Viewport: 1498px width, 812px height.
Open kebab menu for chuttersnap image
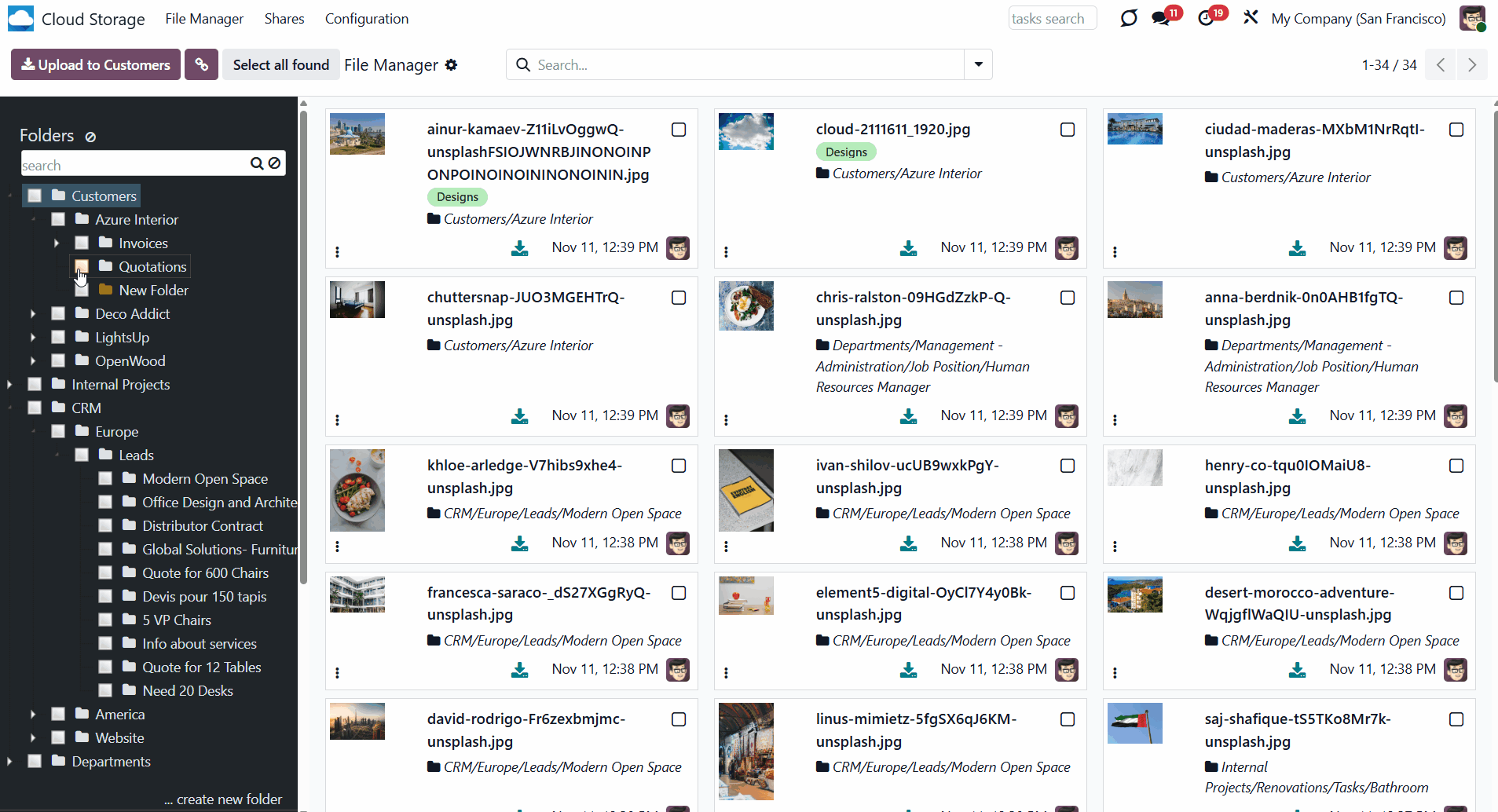[x=337, y=420]
